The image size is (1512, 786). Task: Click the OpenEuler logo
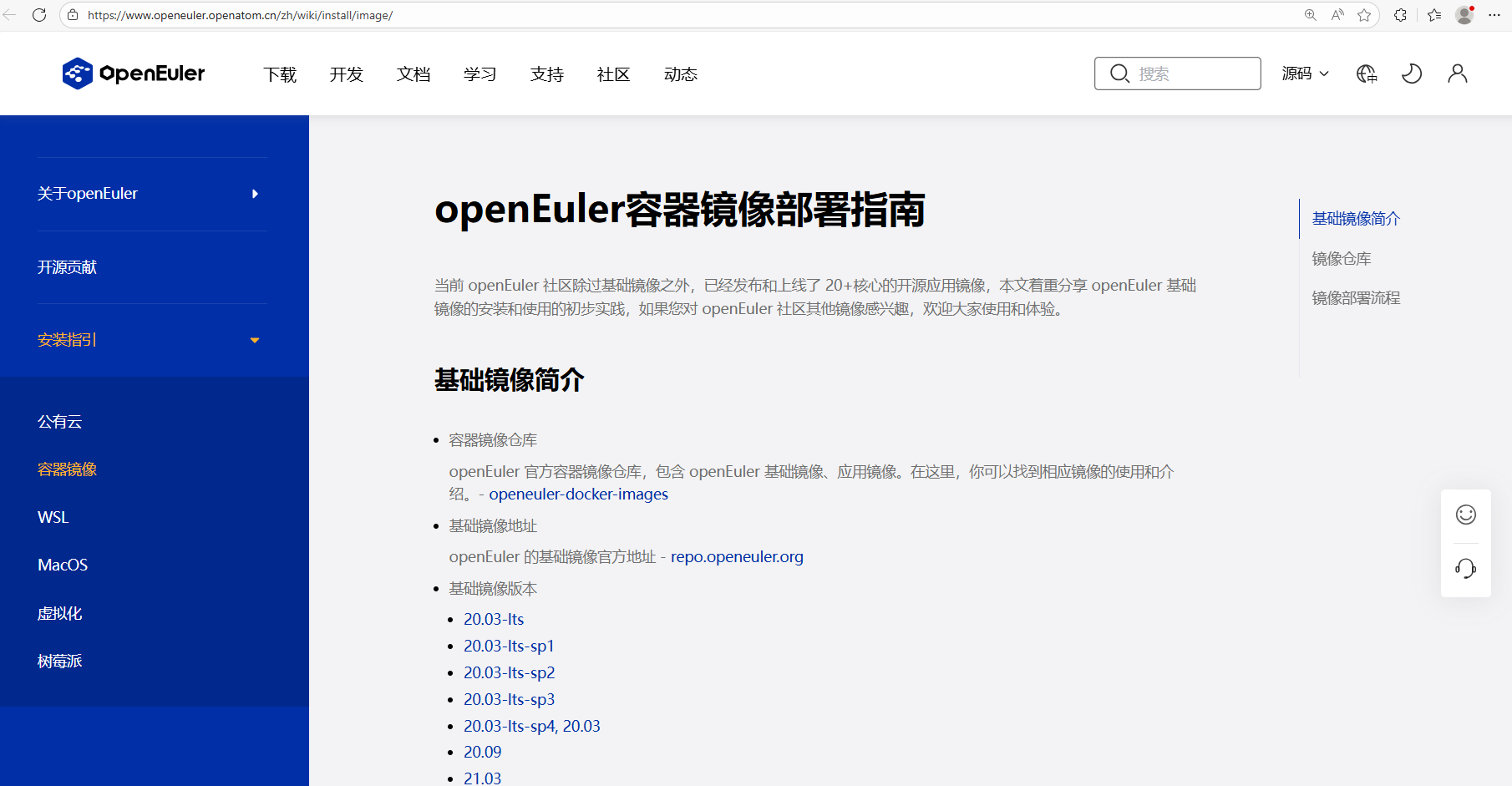[x=134, y=74]
